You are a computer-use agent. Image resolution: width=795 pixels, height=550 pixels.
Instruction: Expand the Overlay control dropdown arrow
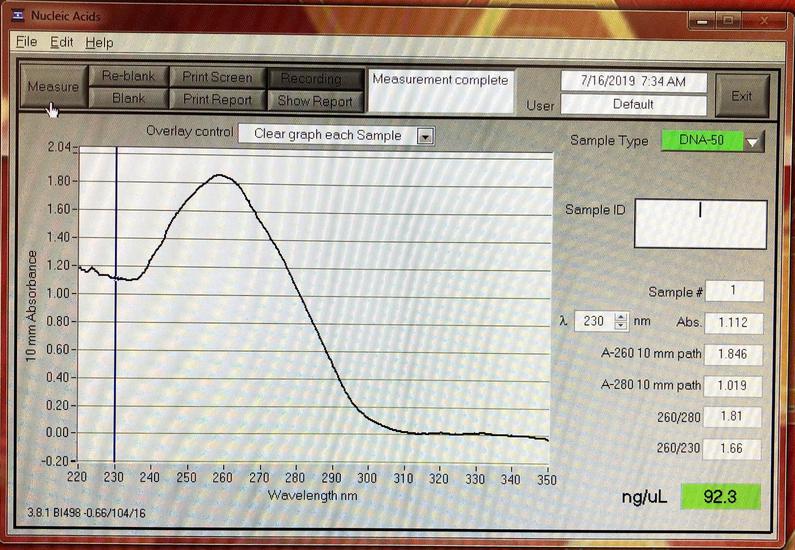pyautogui.click(x=424, y=135)
